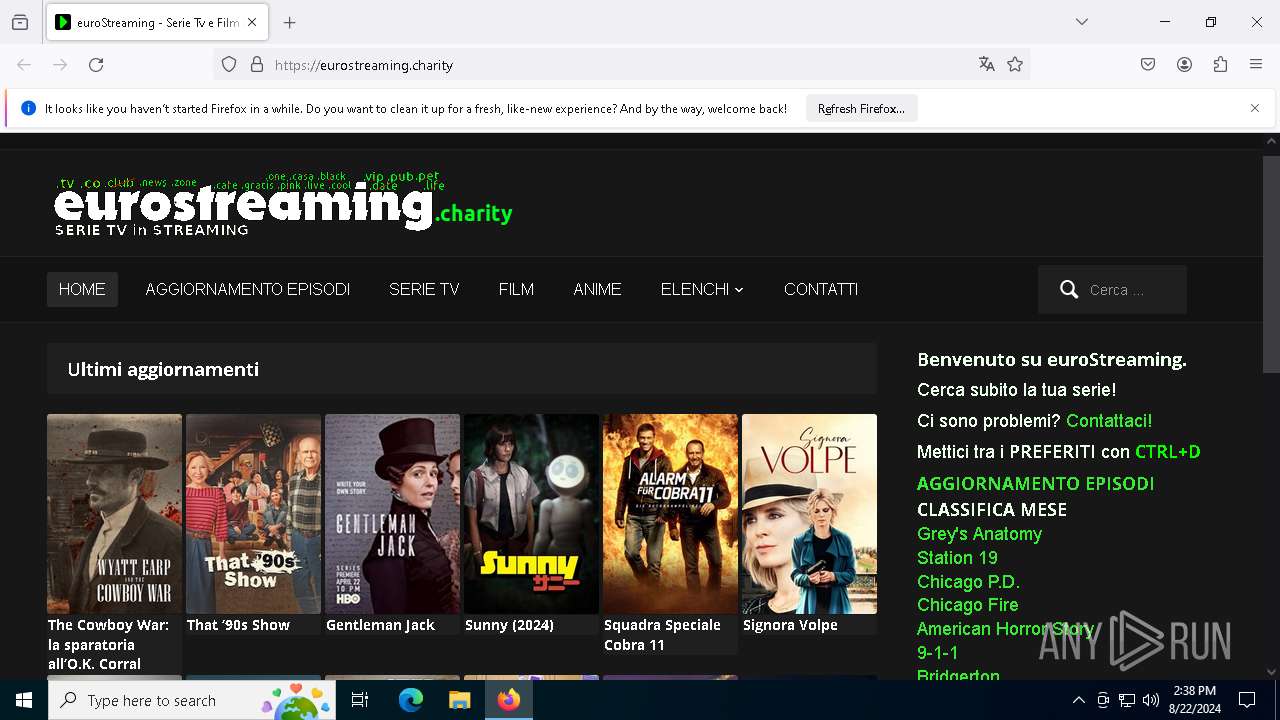Open the Extensions panel
The height and width of the screenshot is (720, 1280).
[1220, 65]
